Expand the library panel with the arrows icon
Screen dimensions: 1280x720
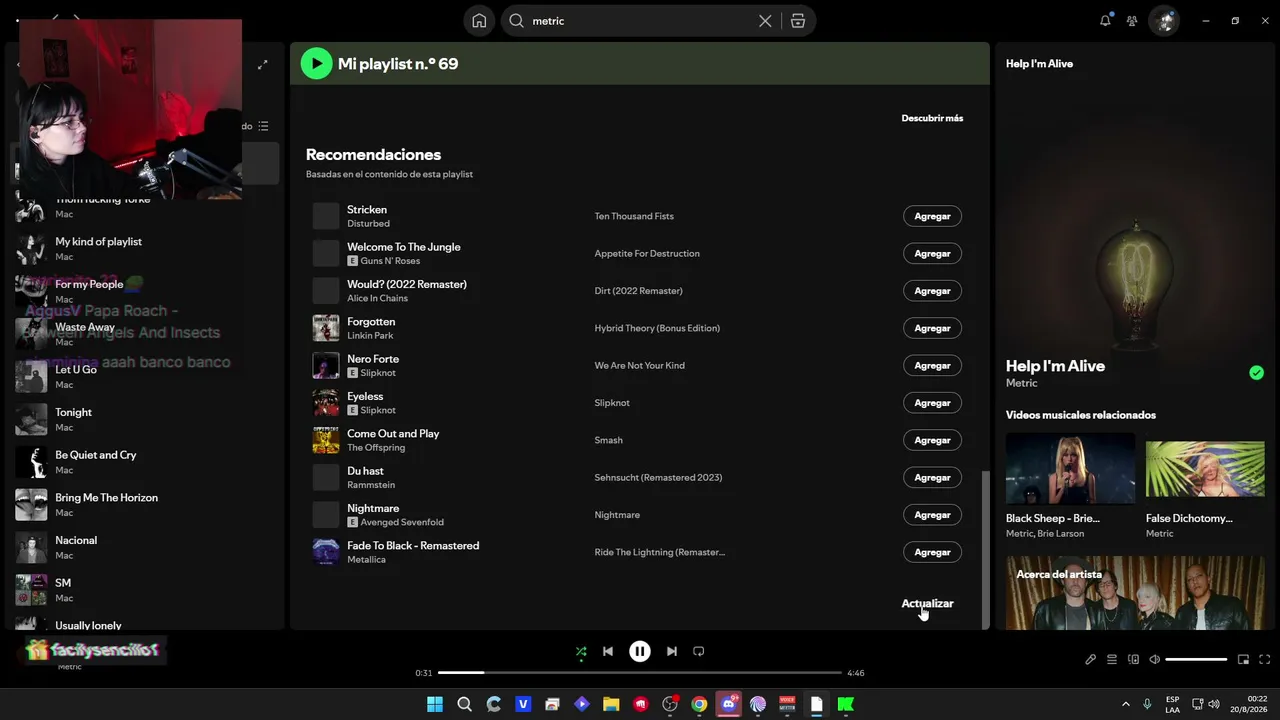[262, 65]
